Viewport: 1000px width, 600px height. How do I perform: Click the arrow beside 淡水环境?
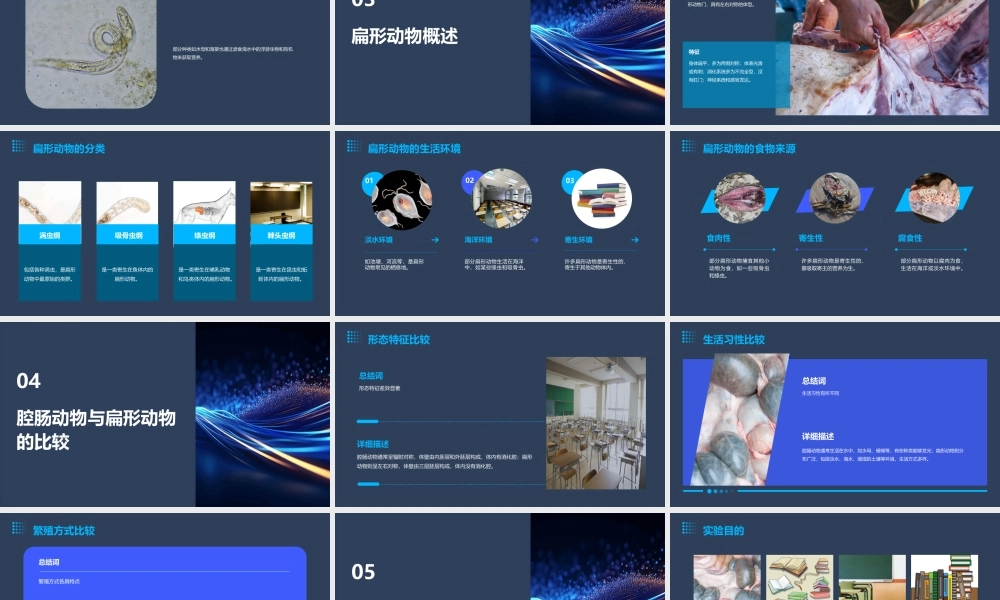[435, 240]
